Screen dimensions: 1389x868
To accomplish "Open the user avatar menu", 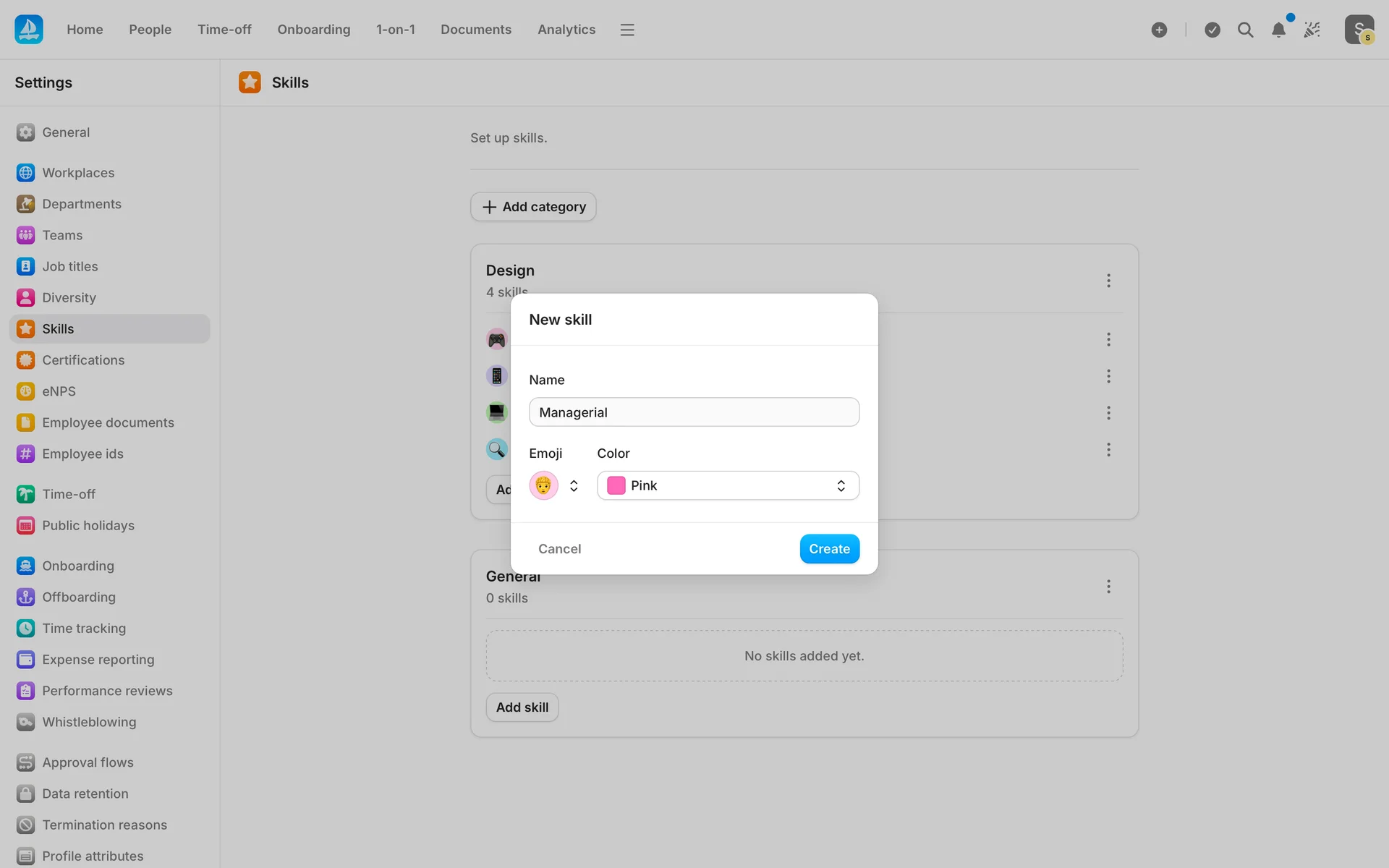I will pos(1359,30).
